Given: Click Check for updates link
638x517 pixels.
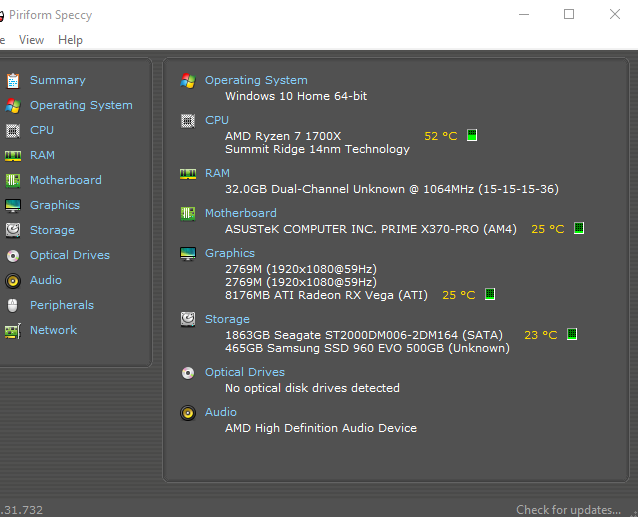Looking at the screenshot, I should pos(568,510).
